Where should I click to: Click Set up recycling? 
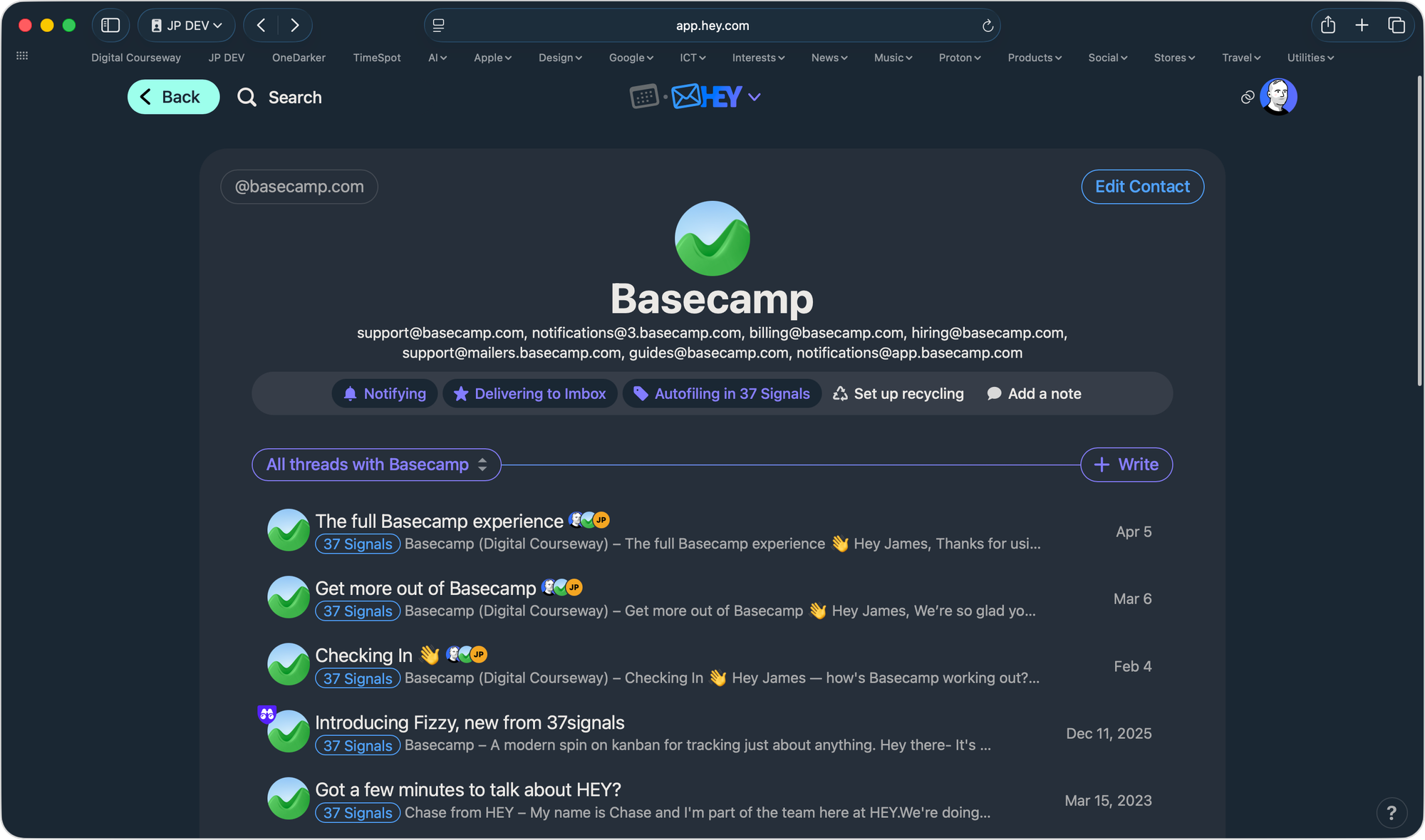898,393
